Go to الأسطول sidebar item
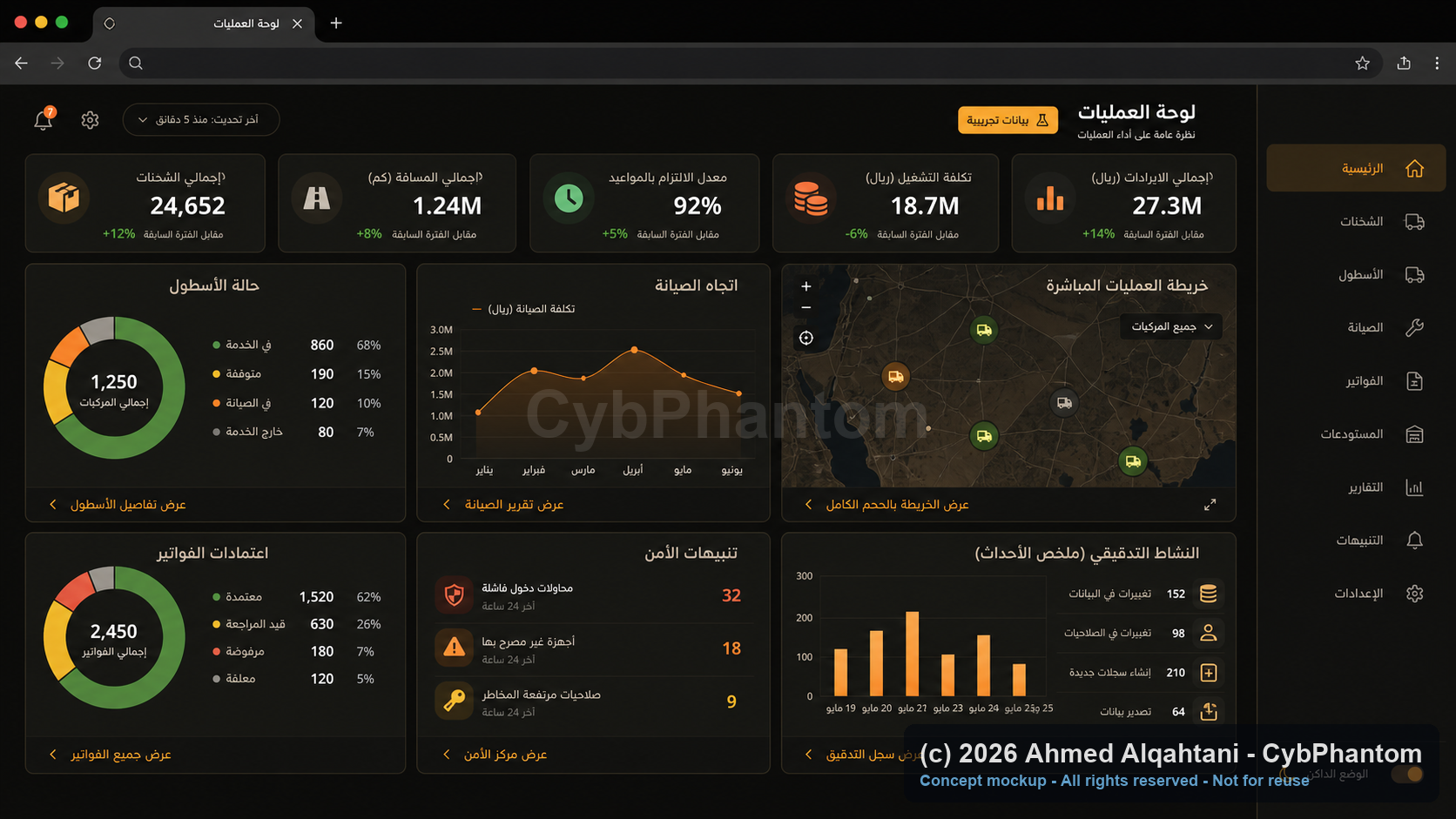 (1355, 274)
